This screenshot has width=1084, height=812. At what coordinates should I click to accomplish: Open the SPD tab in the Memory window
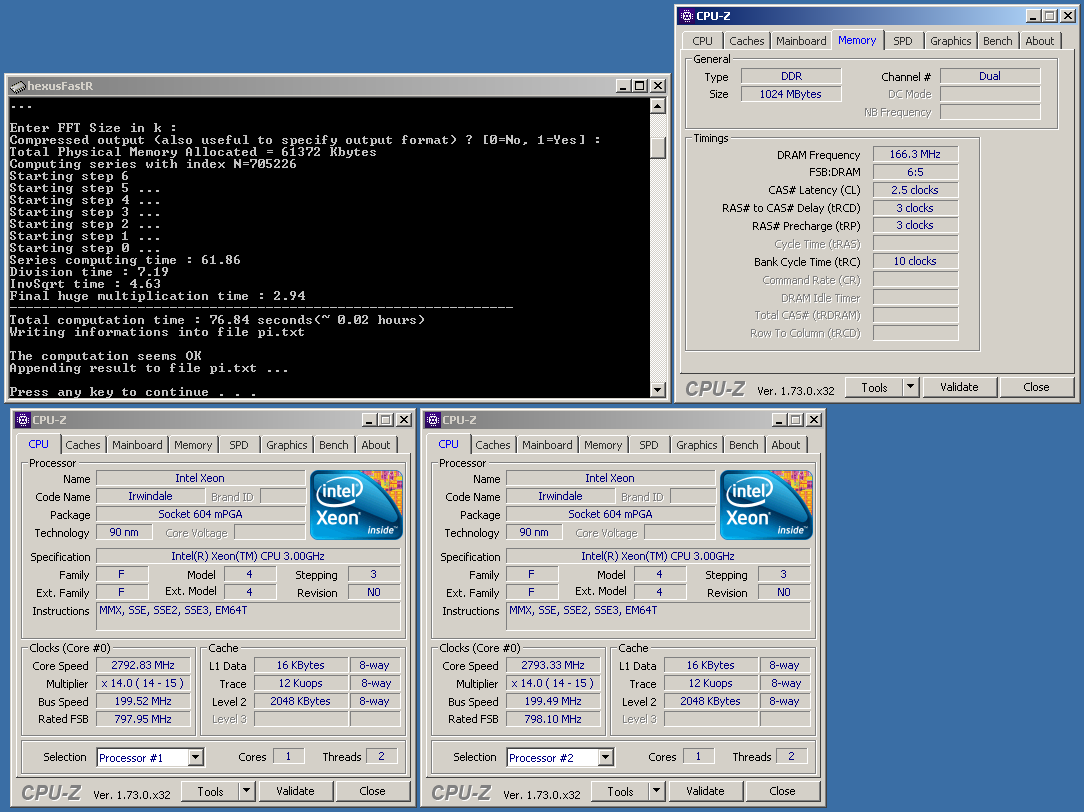[x=902, y=41]
